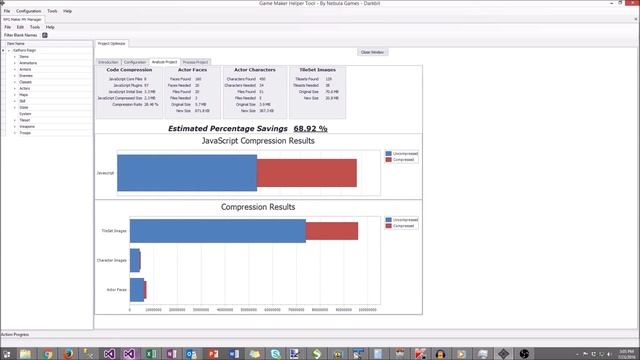The height and width of the screenshot is (360, 640).
Task: Click the TileSet Images panel heading
Action: click(x=318, y=70)
